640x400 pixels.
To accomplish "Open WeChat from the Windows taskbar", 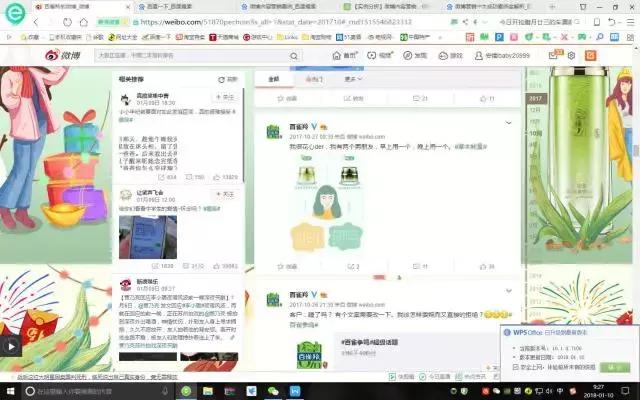I will [x=273, y=391].
